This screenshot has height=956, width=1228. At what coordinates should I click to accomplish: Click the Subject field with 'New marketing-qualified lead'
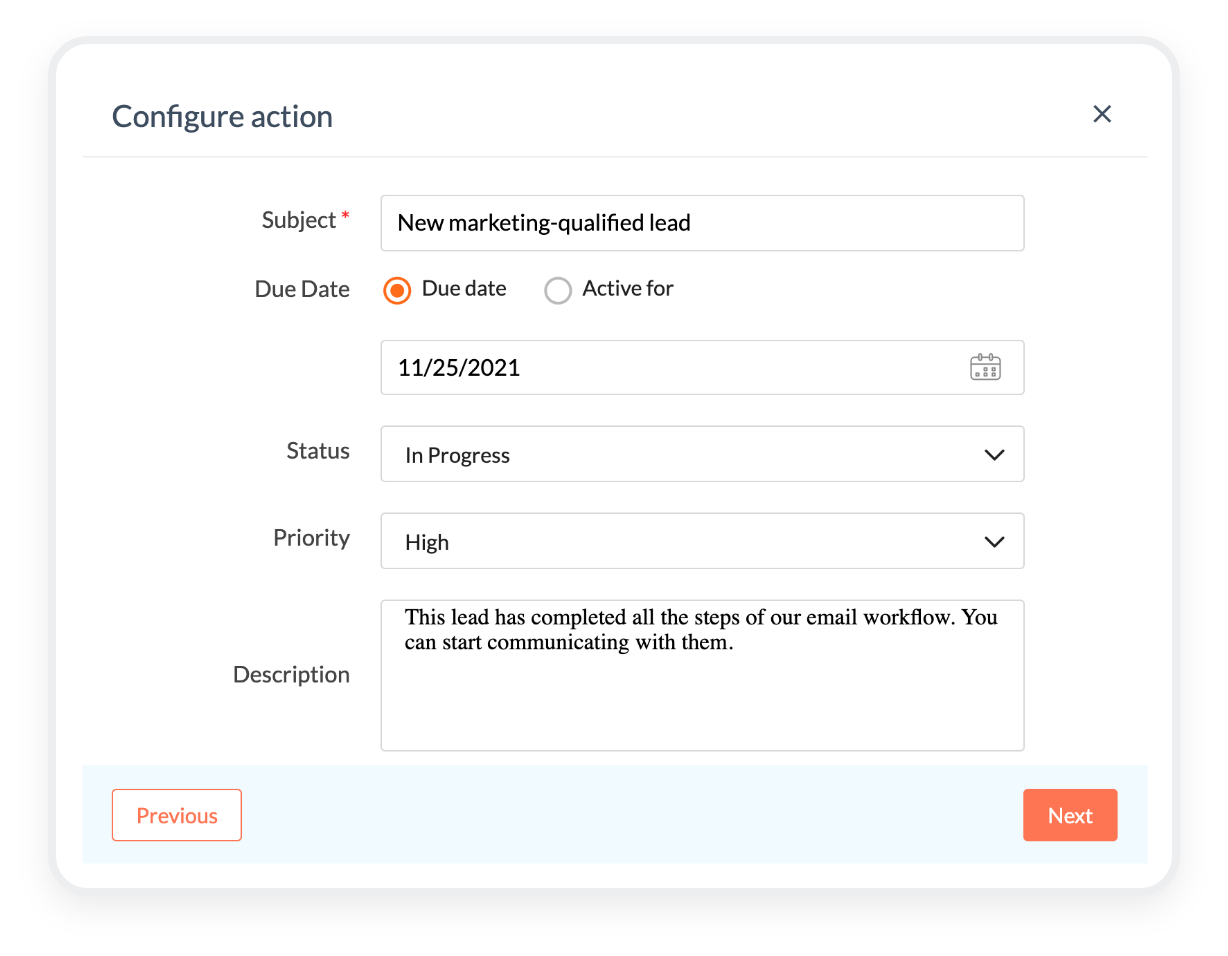(702, 223)
